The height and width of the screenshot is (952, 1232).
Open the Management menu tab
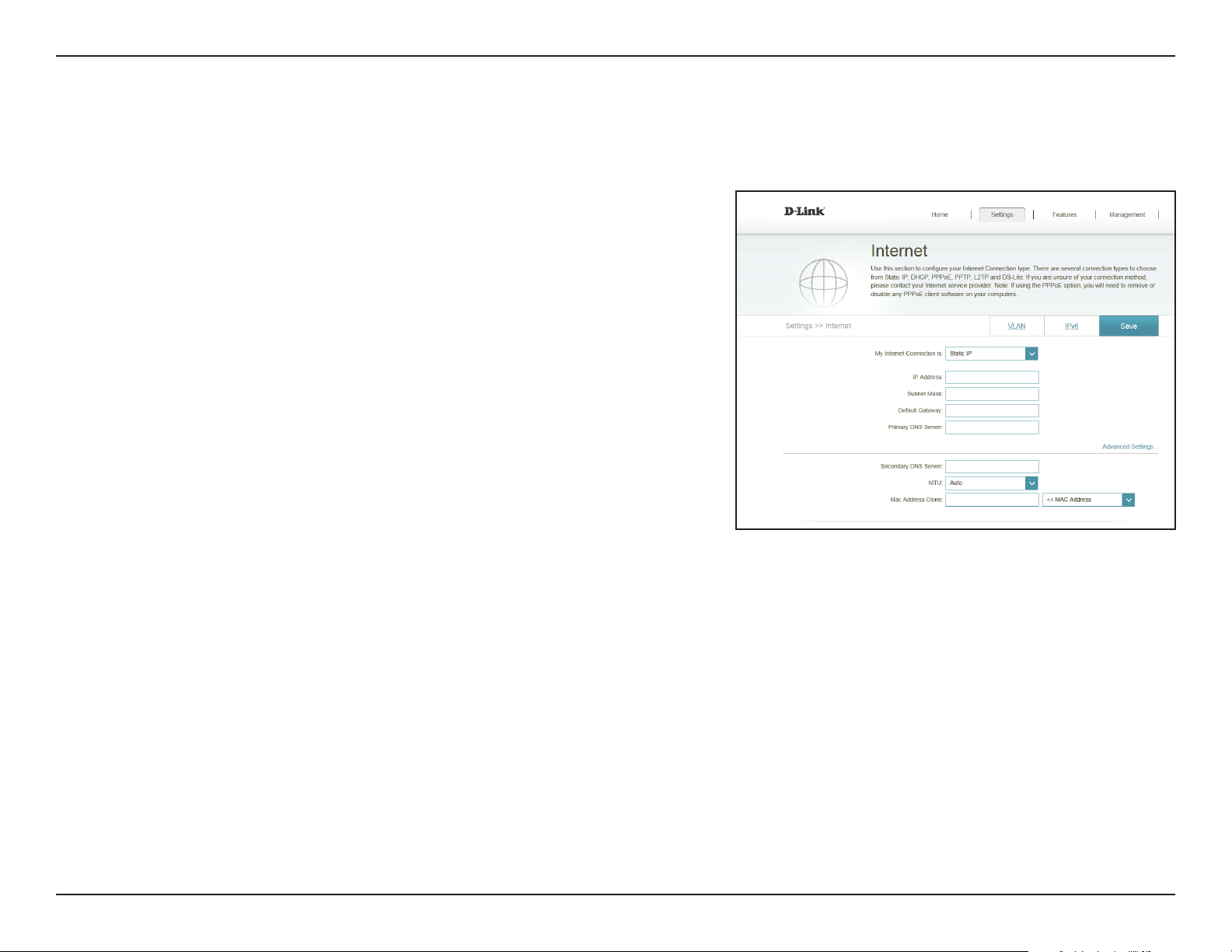tap(1127, 214)
